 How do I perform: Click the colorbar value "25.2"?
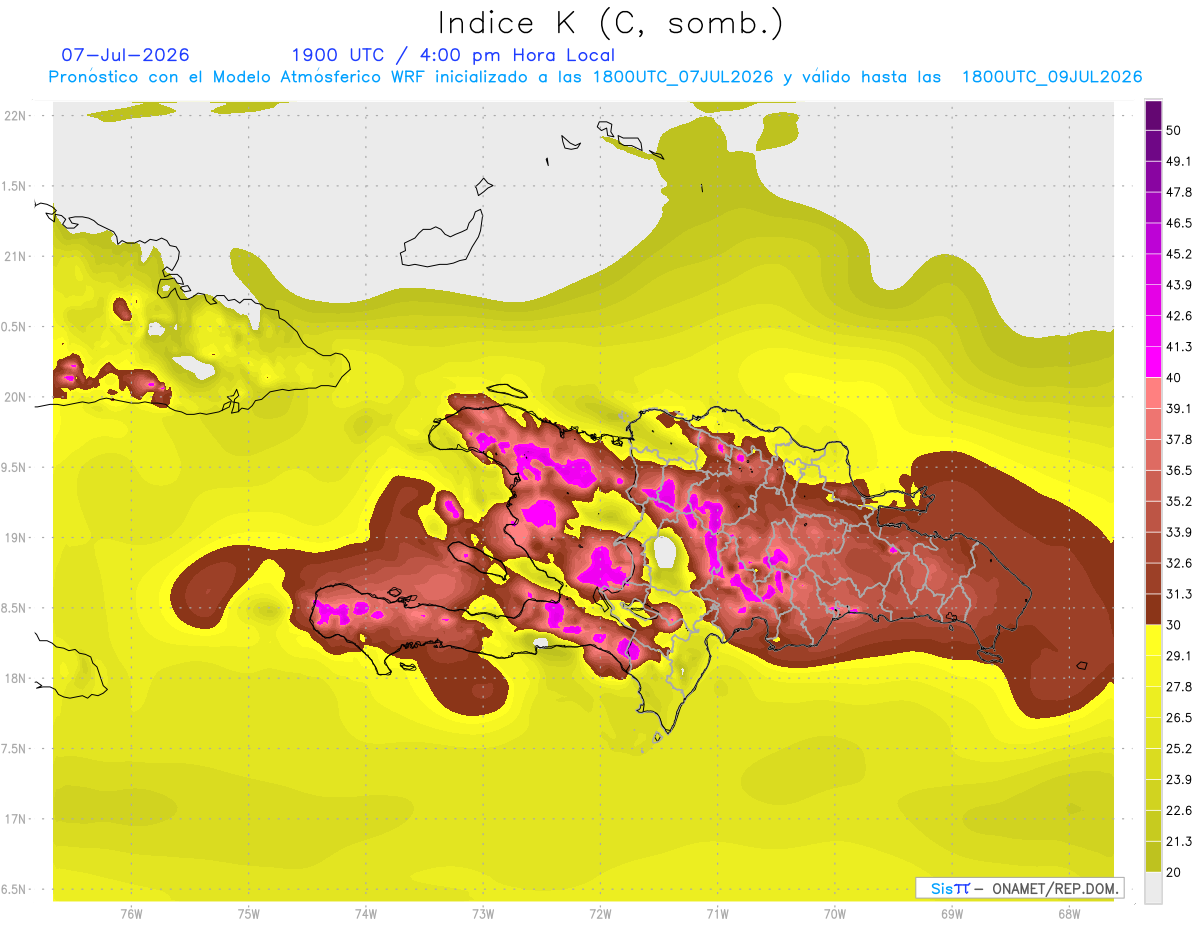1178,749
